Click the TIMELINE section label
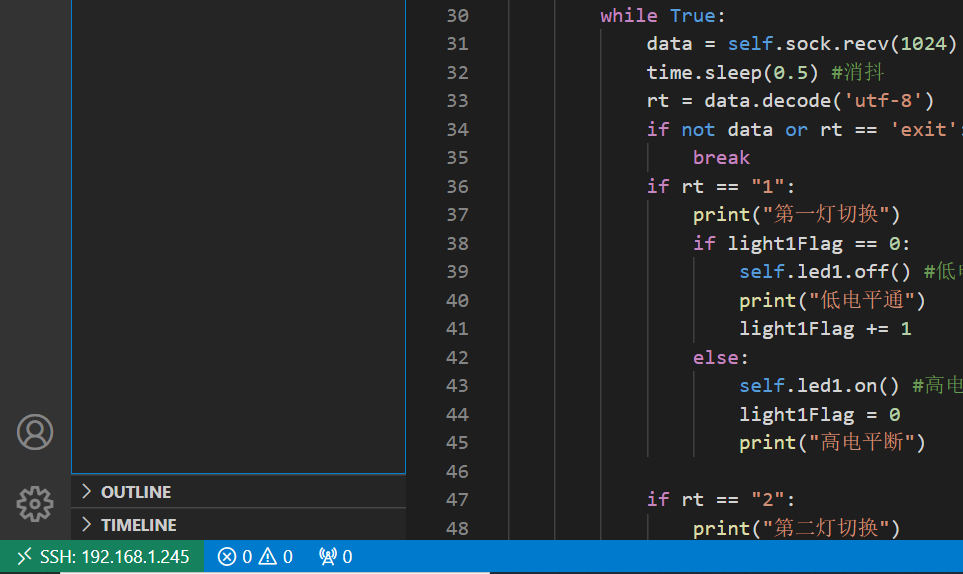 tap(139, 526)
